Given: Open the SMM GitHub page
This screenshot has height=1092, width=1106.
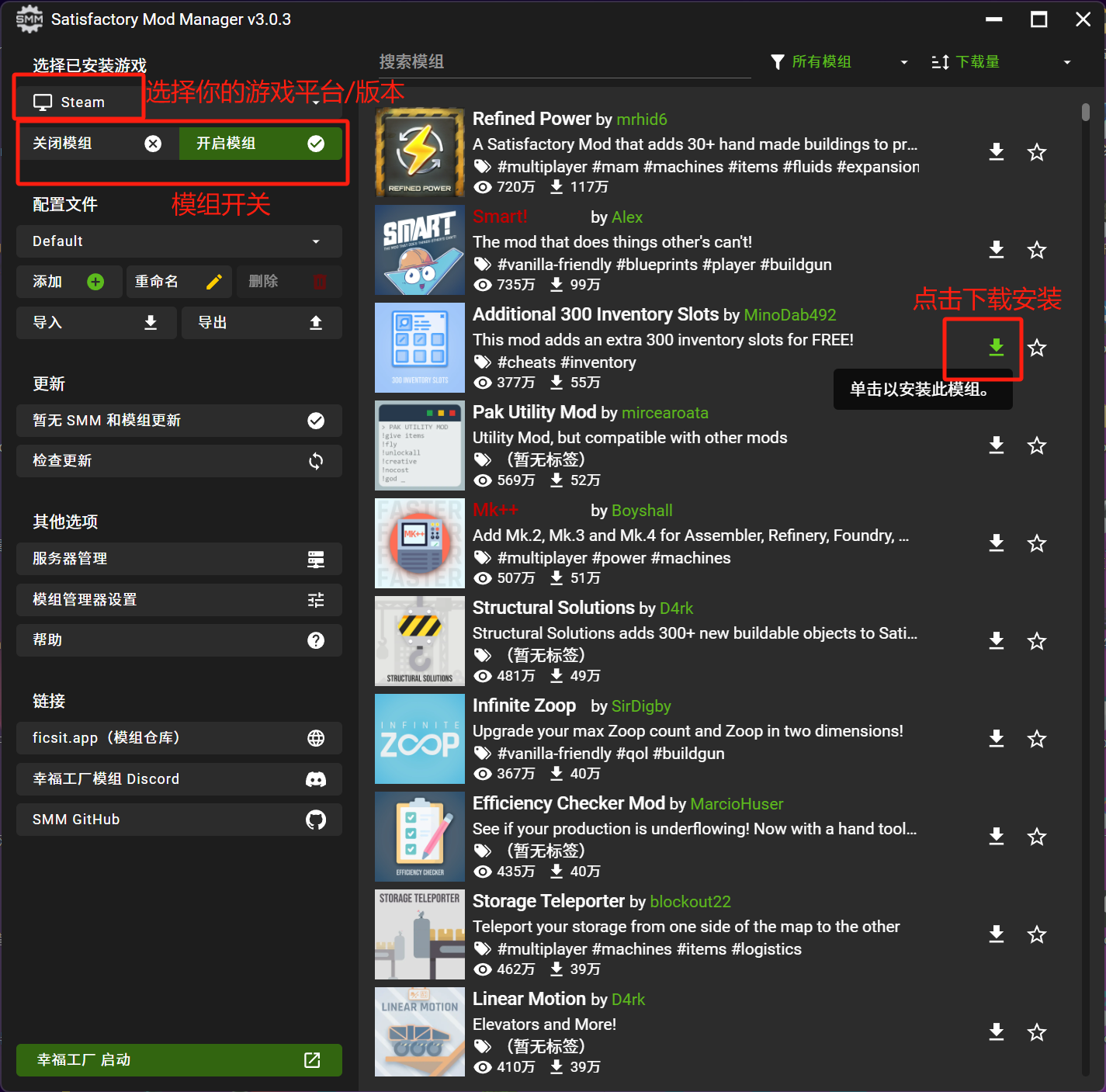Looking at the screenshot, I should 179,820.
